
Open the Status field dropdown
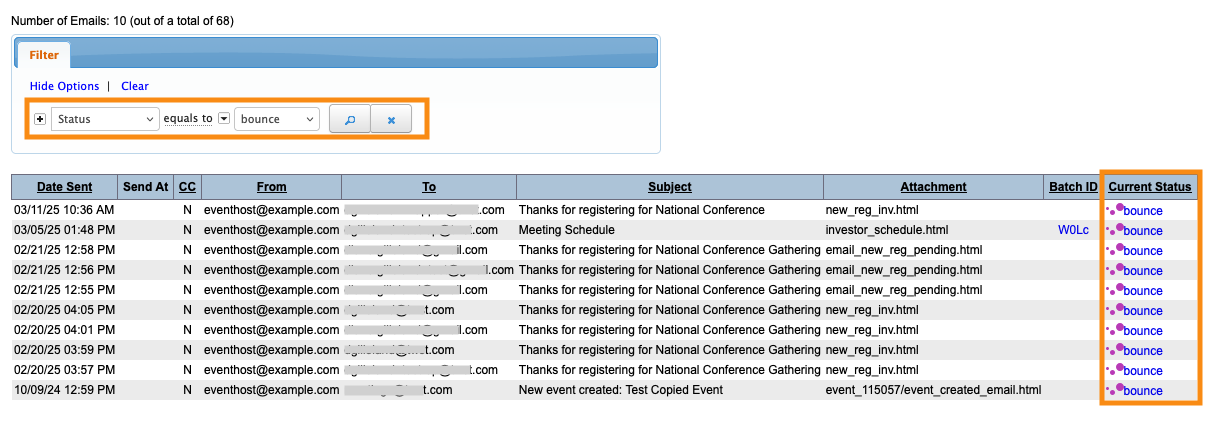click(105, 119)
